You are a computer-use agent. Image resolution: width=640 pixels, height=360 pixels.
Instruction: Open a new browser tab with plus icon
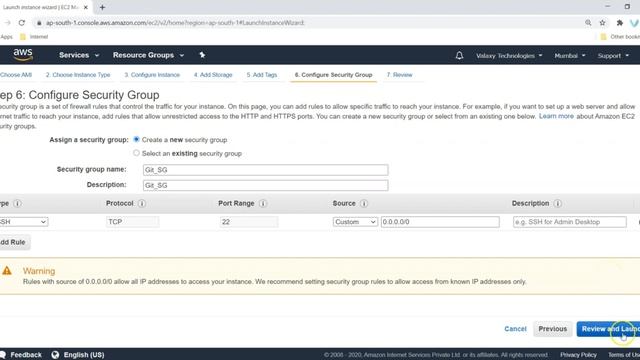(102, 7)
